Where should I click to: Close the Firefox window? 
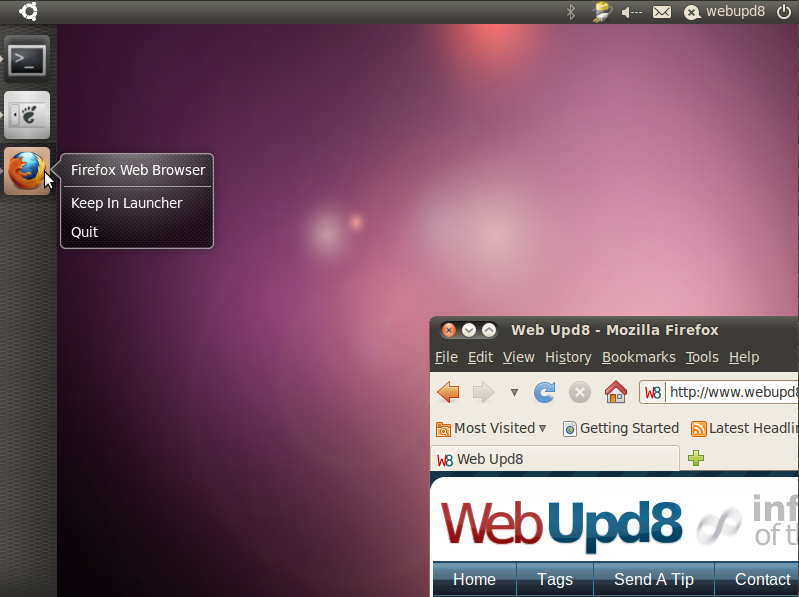pos(448,331)
